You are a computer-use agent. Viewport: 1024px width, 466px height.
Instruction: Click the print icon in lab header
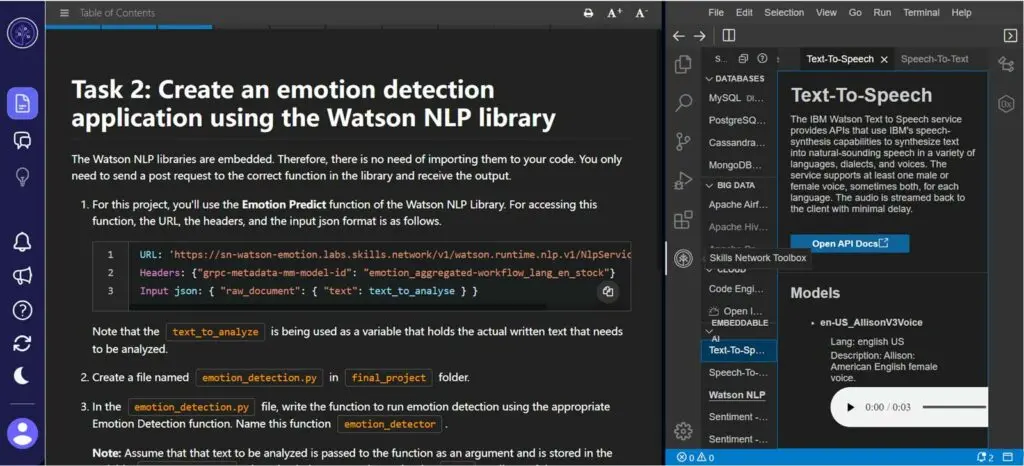click(588, 13)
